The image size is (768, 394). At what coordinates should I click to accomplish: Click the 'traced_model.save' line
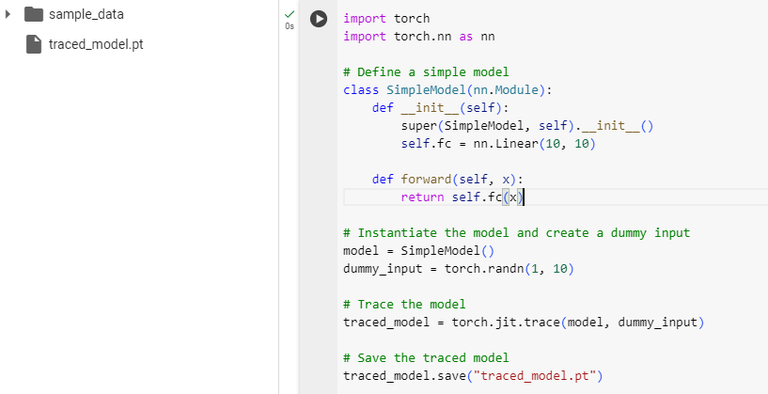(x=473, y=376)
